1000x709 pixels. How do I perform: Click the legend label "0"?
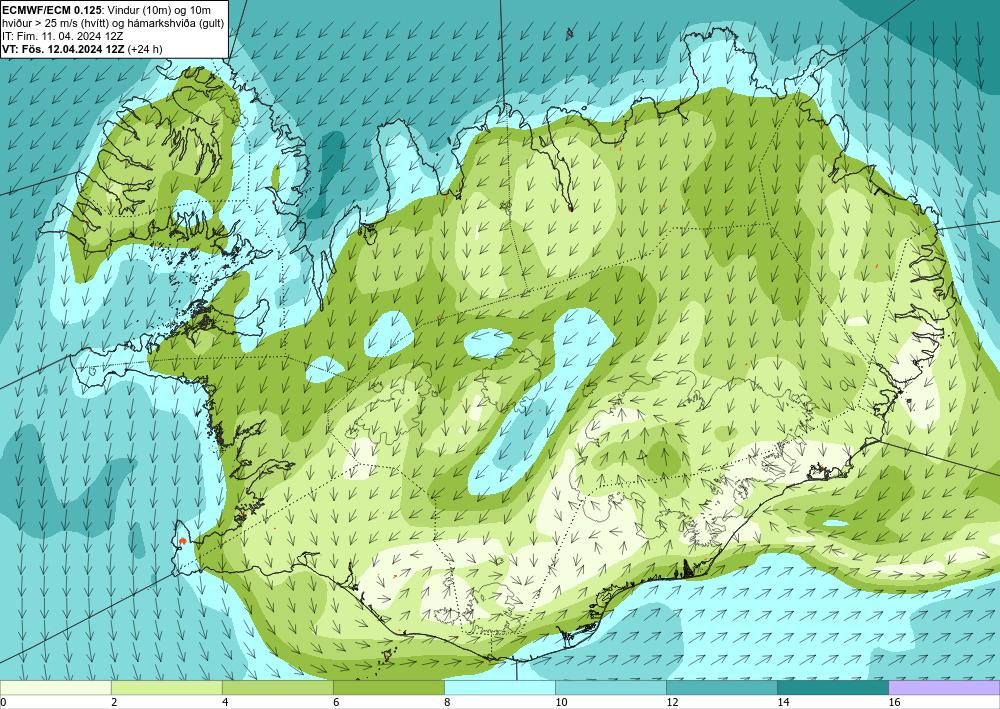[3, 703]
